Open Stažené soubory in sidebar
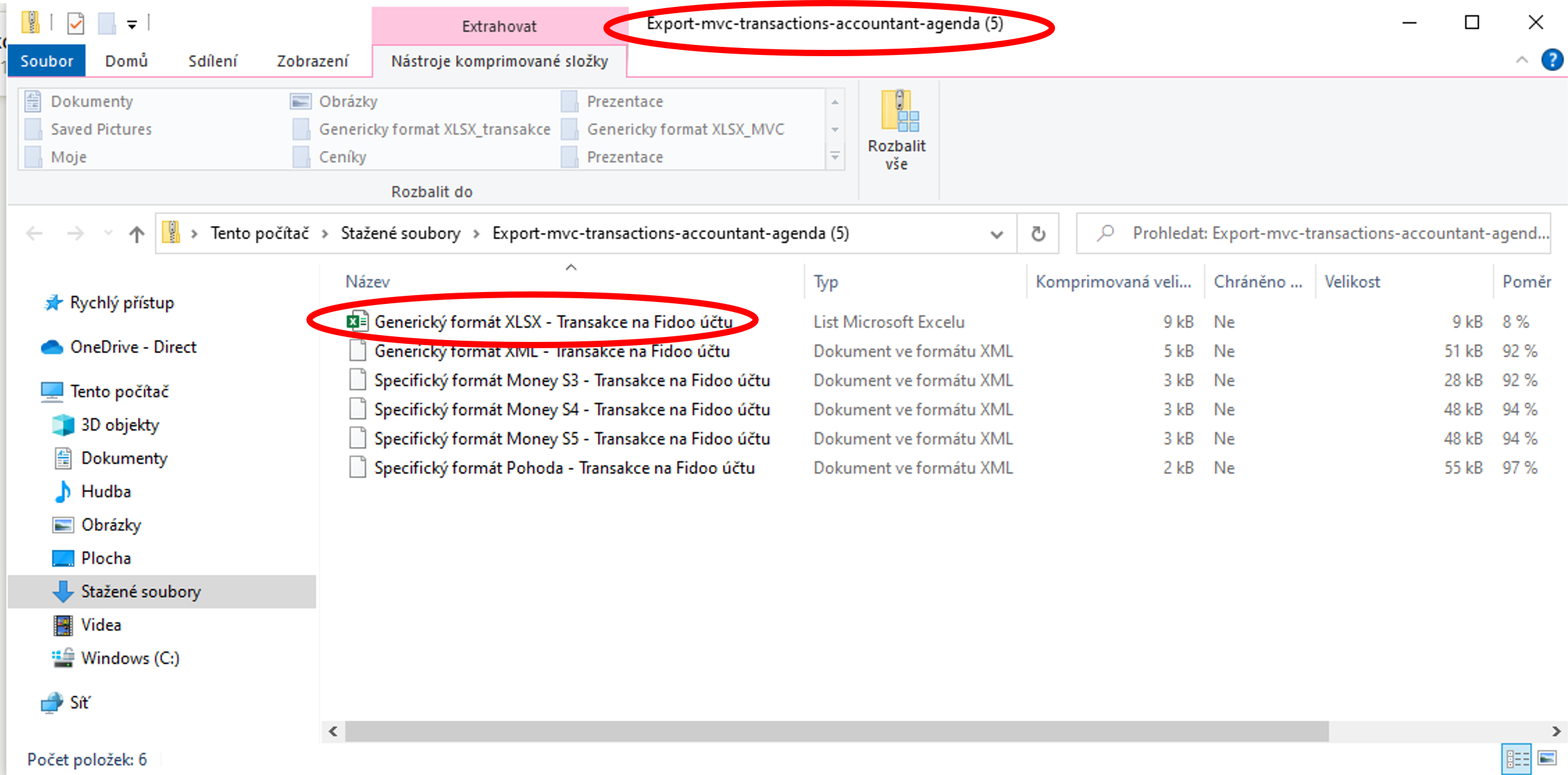The width and height of the screenshot is (1568, 775). click(x=127, y=592)
